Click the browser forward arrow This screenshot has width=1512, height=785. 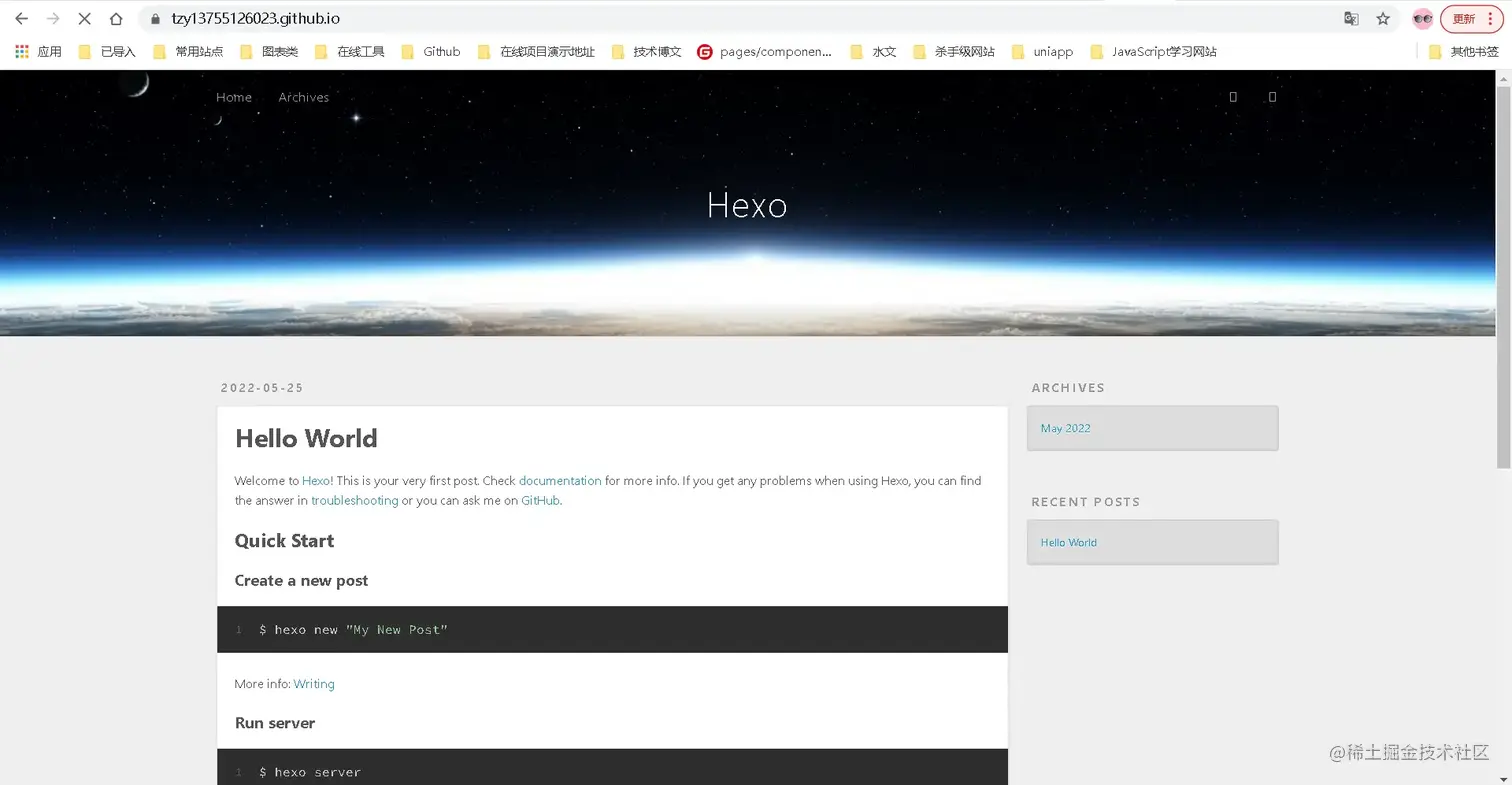coord(53,18)
